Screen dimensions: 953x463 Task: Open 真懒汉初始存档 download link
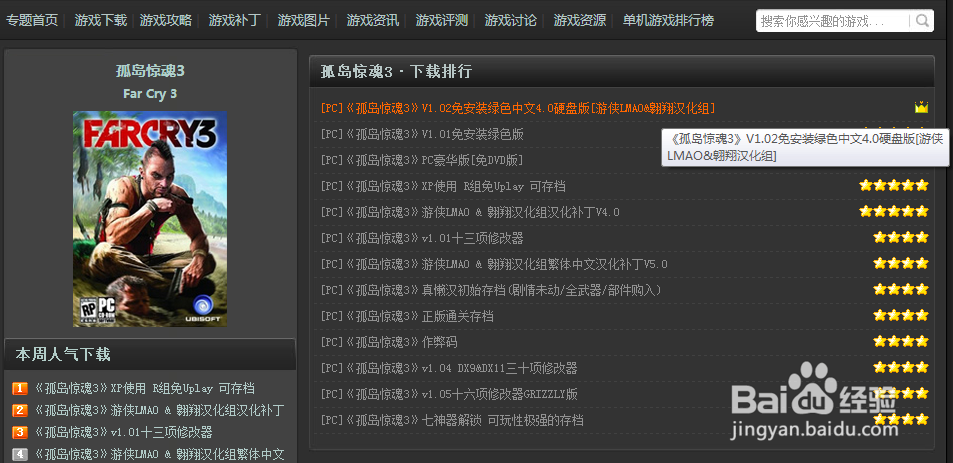point(491,290)
